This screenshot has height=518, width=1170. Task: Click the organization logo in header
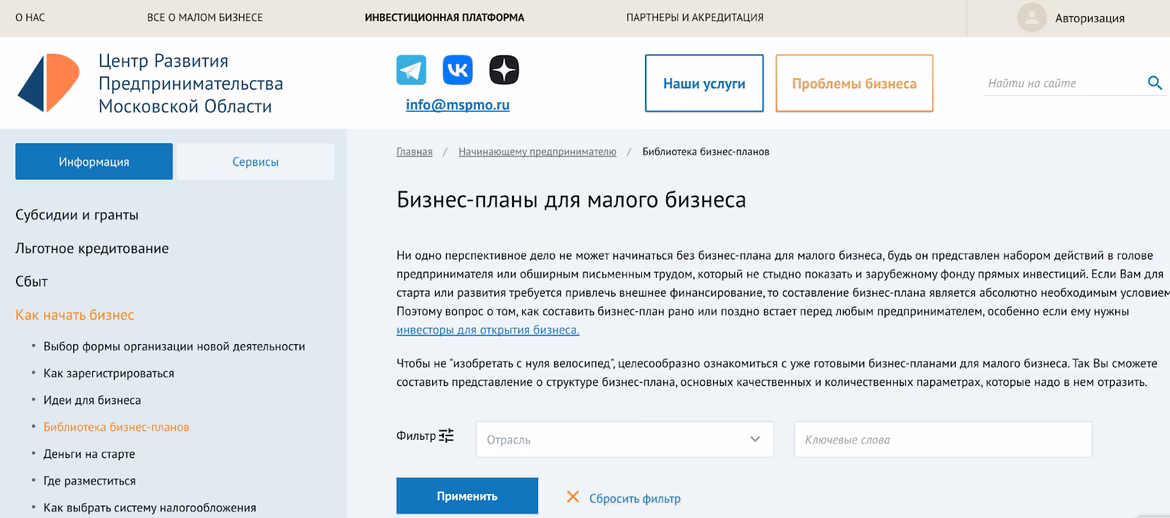click(48, 84)
